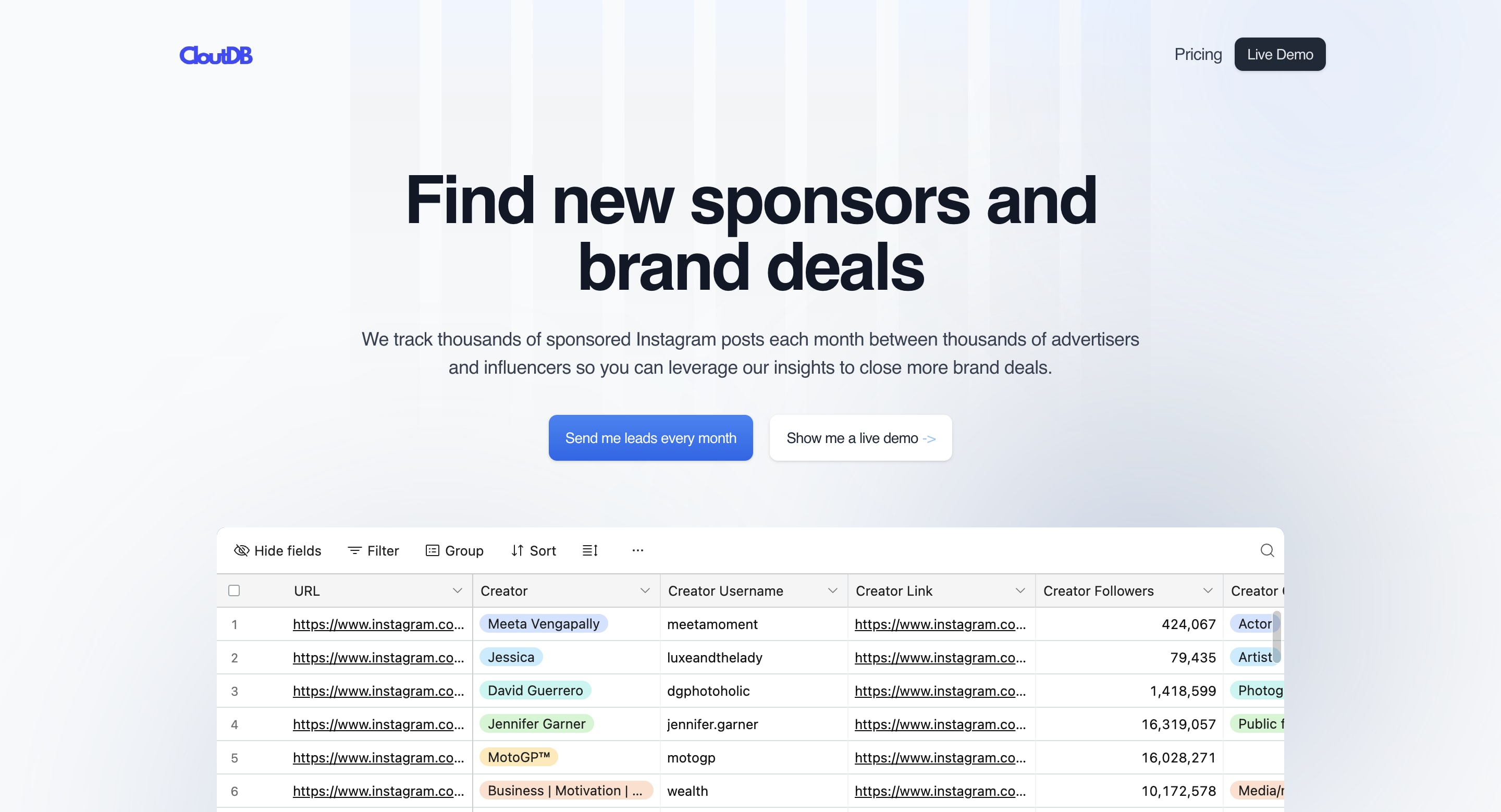Expand the Creator column header dropdown
Image resolution: width=1501 pixels, height=812 pixels.
[645, 590]
